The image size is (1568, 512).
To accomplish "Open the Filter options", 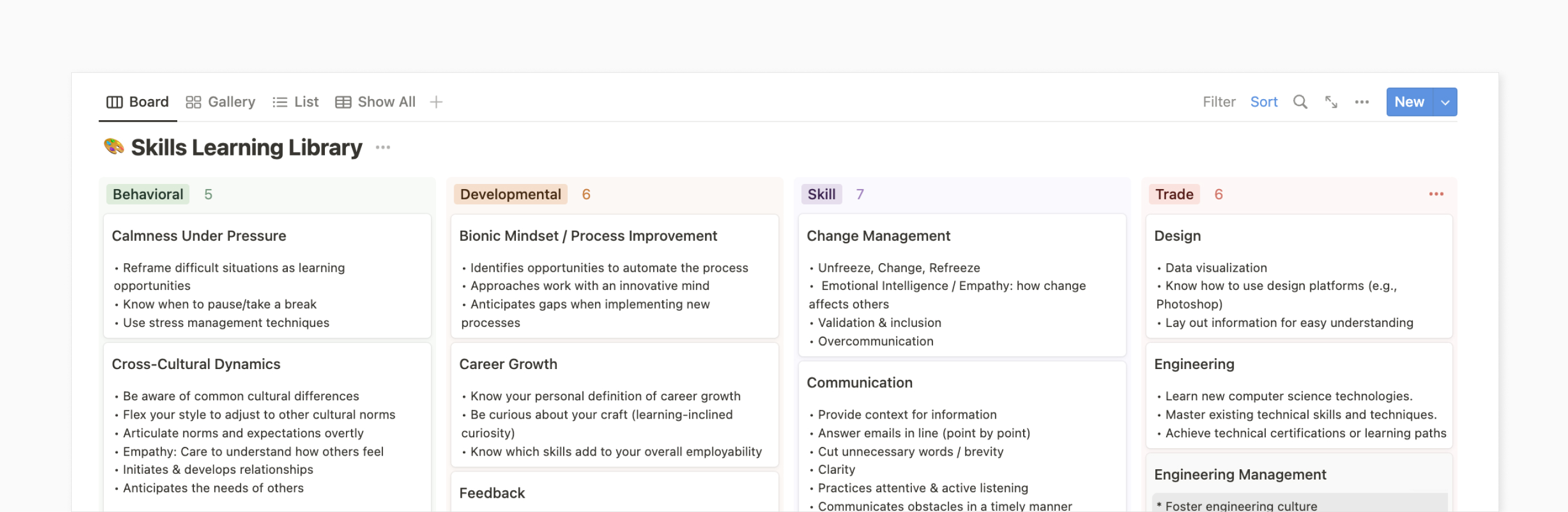I will click(x=1219, y=102).
